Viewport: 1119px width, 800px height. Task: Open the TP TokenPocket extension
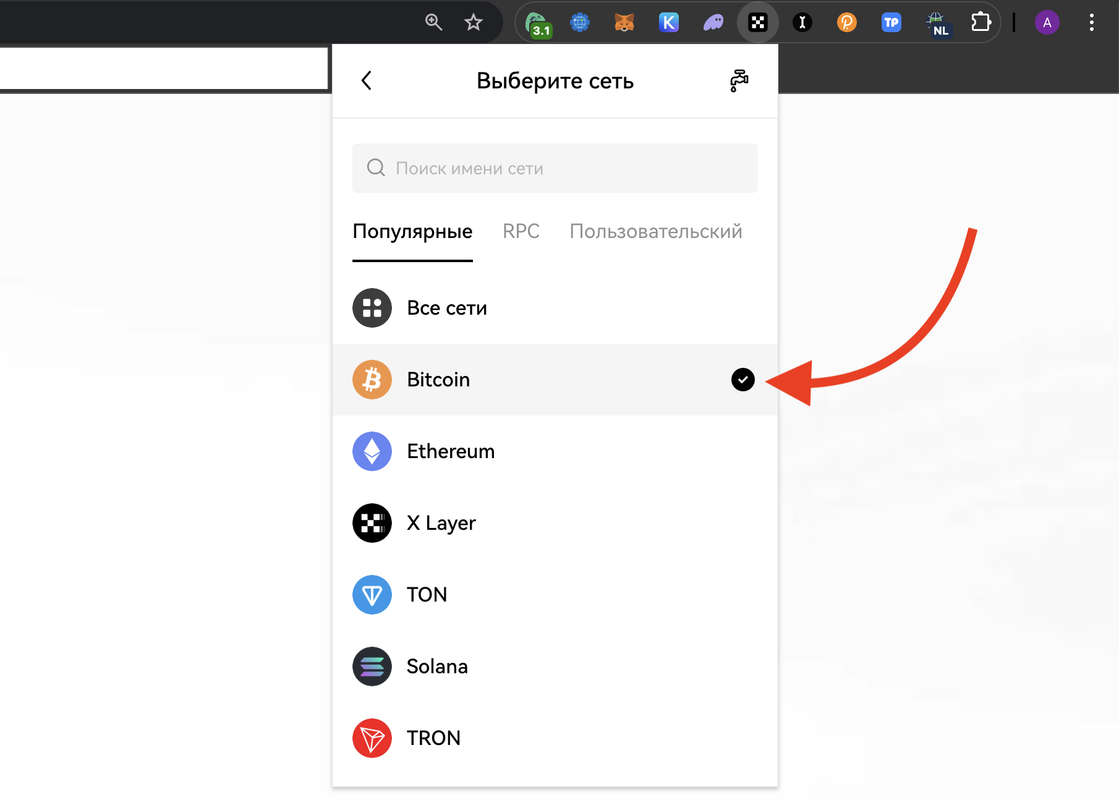tap(891, 23)
